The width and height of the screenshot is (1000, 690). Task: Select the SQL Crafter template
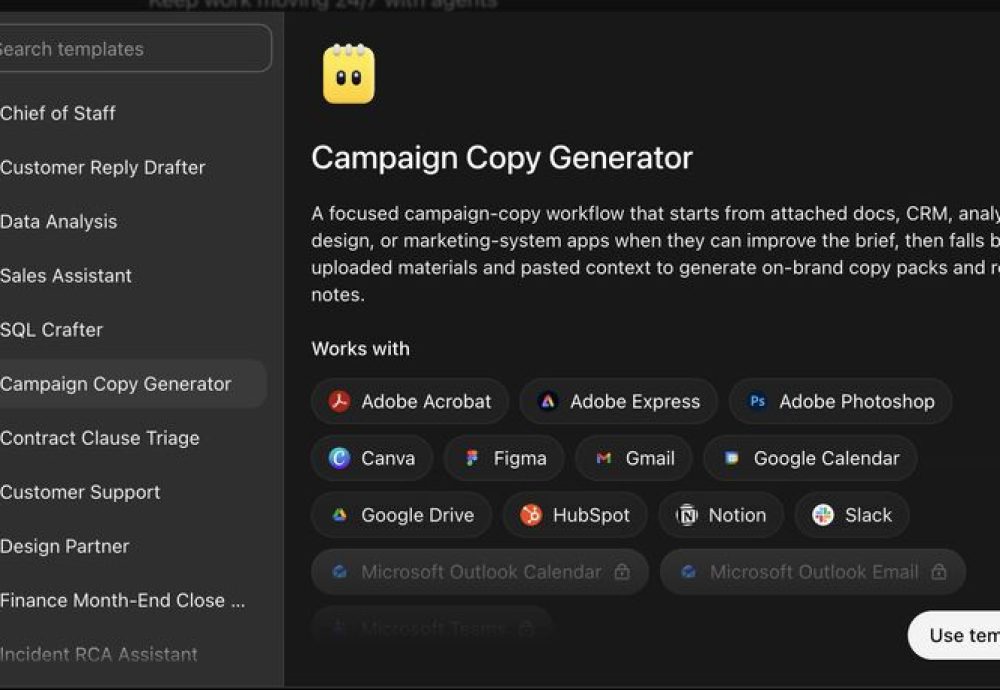(133, 330)
